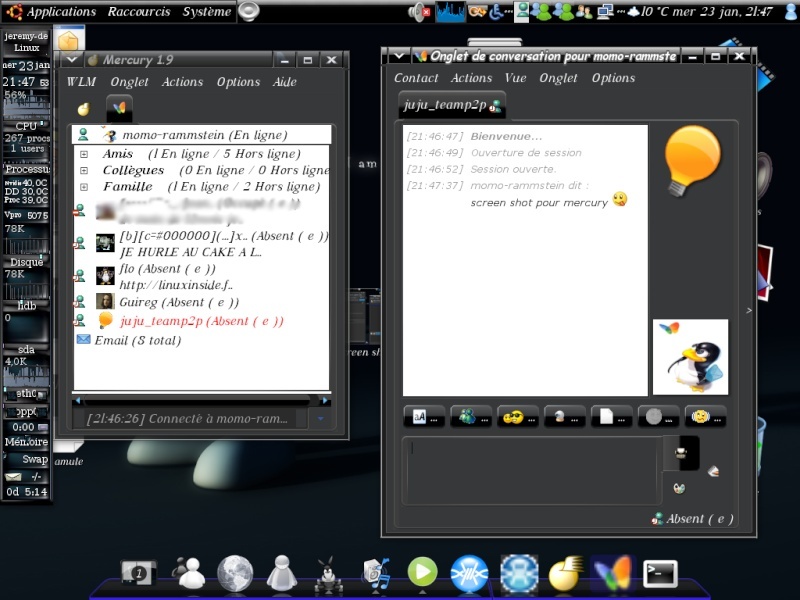Open the Contact menu in conversation window
Viewport: 800px width, 600px height.
tap(416, 78)
